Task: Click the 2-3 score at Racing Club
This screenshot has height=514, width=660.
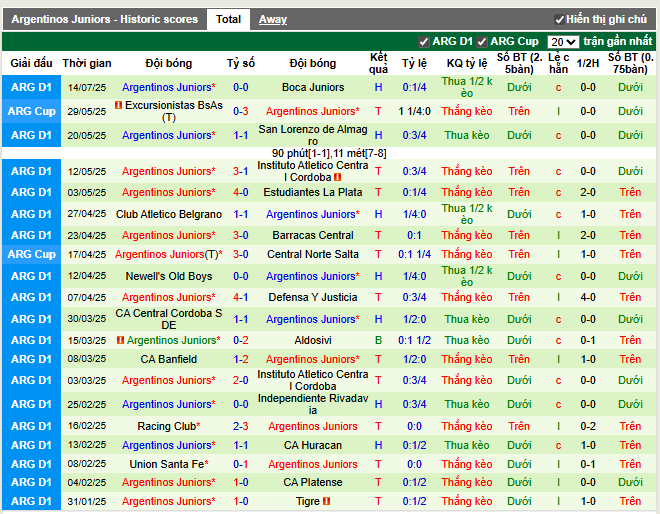Action: coord(241,426)
